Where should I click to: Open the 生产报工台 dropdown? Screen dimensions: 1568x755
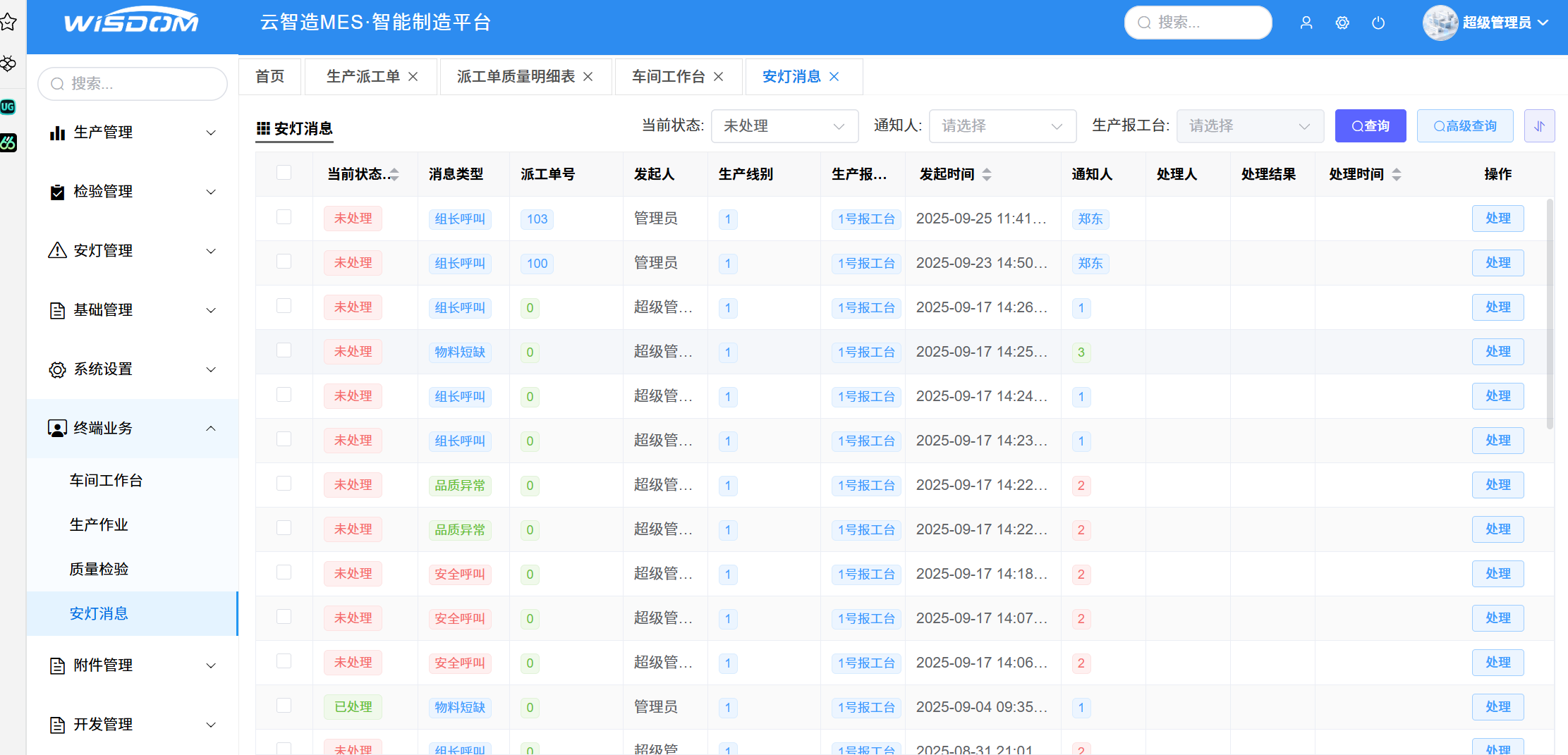pos(1250,126)
